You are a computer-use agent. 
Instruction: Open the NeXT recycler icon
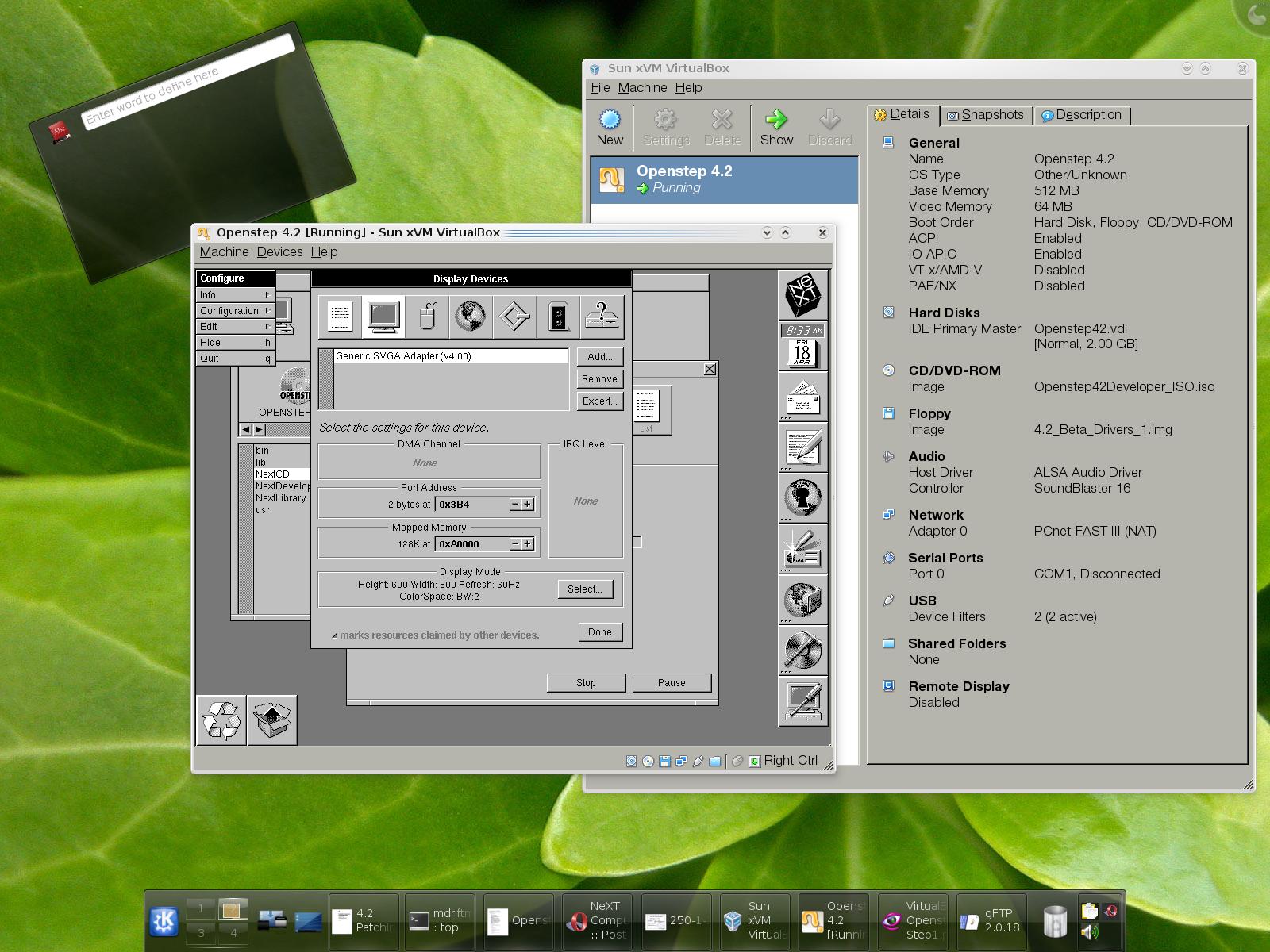(x=221, y=719)
